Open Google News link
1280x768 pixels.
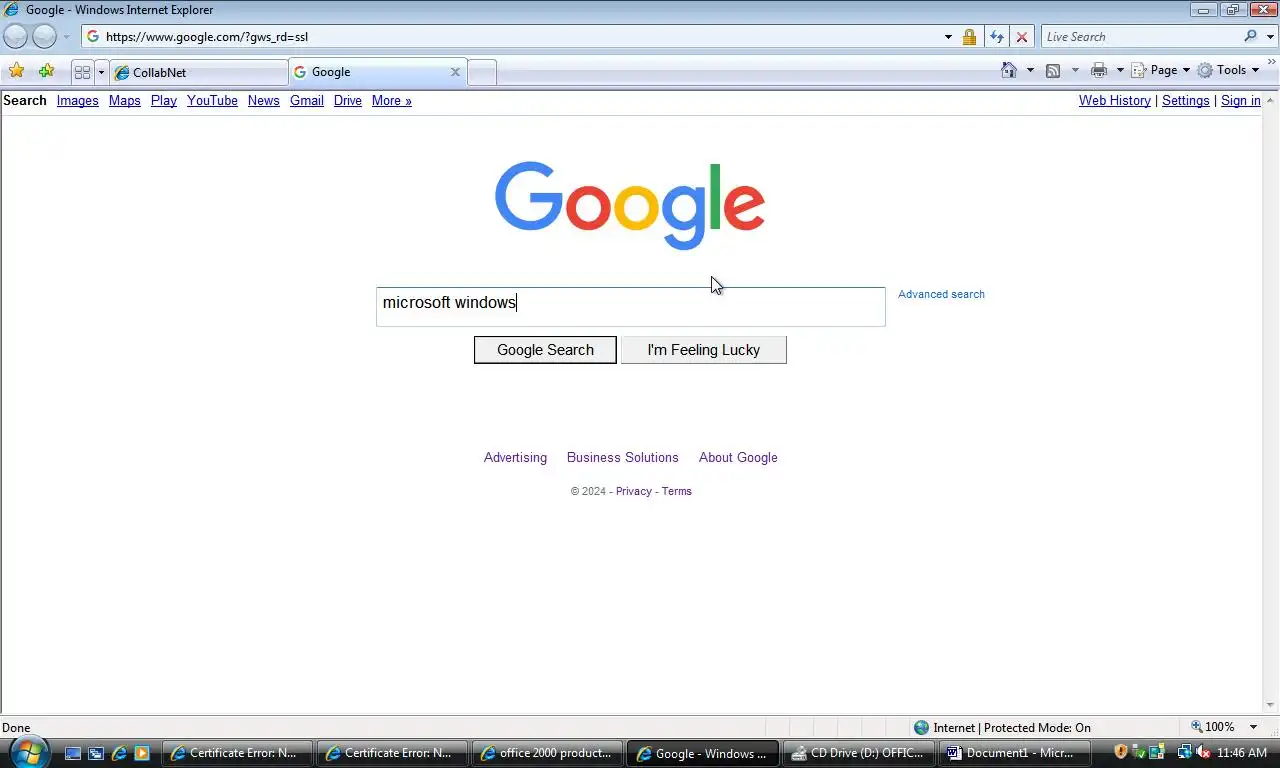[264, 100]
